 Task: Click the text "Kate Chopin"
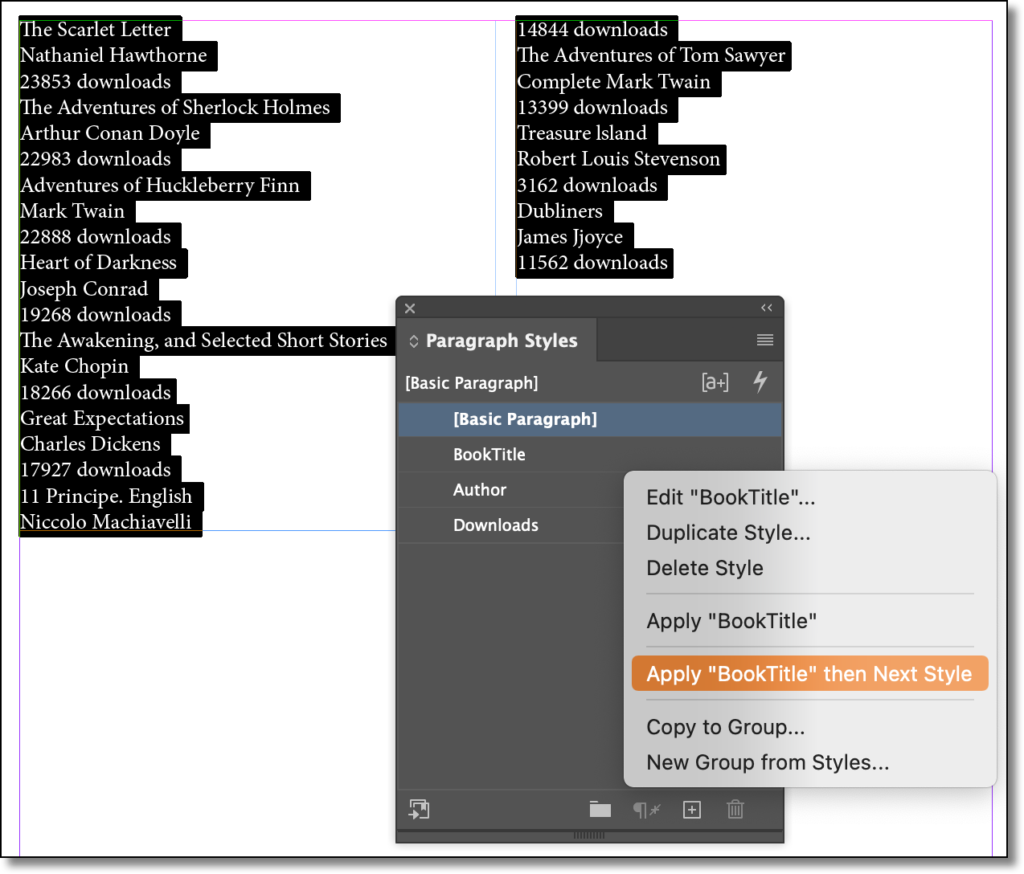click(x=74, y=366)
